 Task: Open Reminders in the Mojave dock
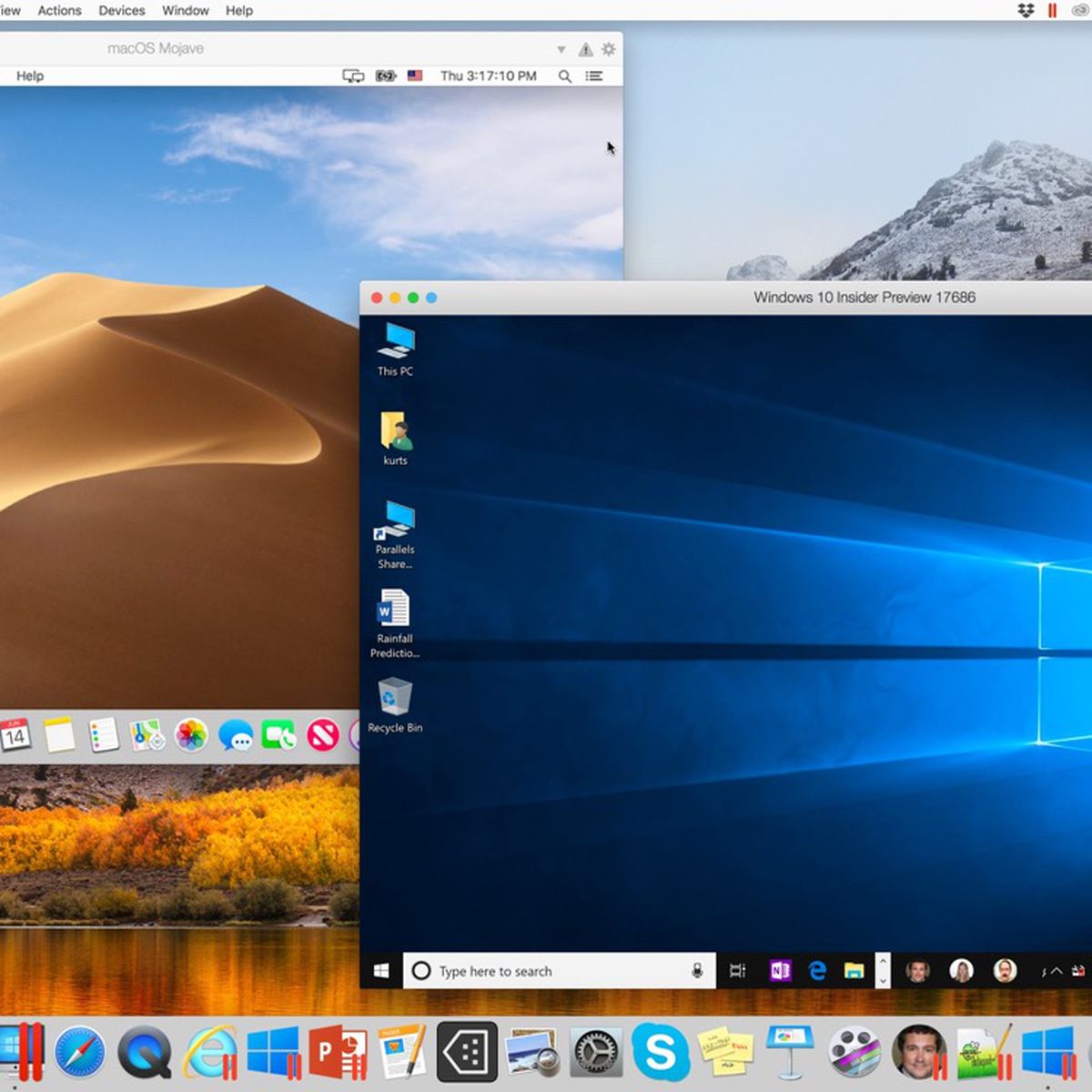point(104,735)
